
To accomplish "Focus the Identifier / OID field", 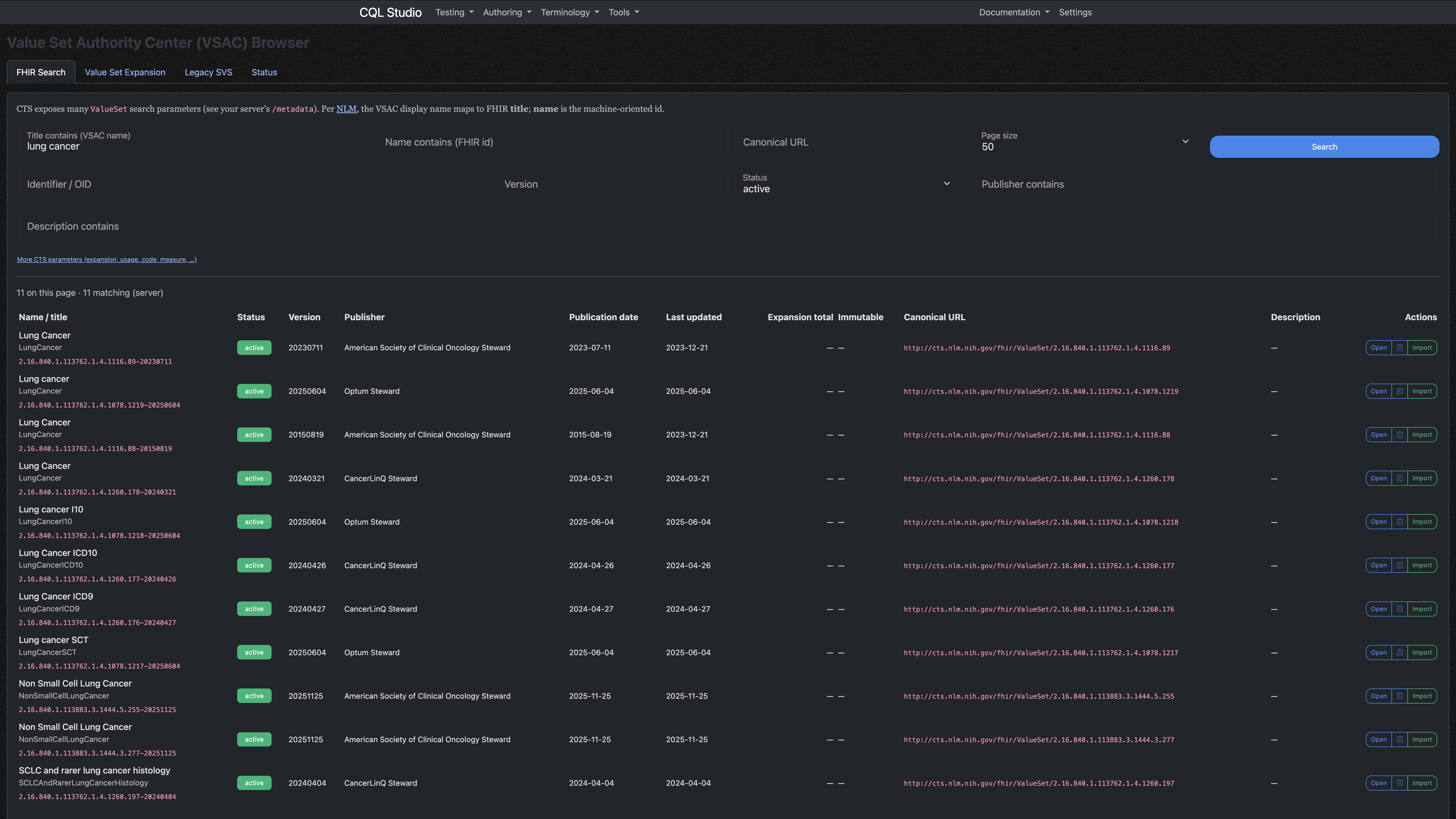I will [250, 184].
